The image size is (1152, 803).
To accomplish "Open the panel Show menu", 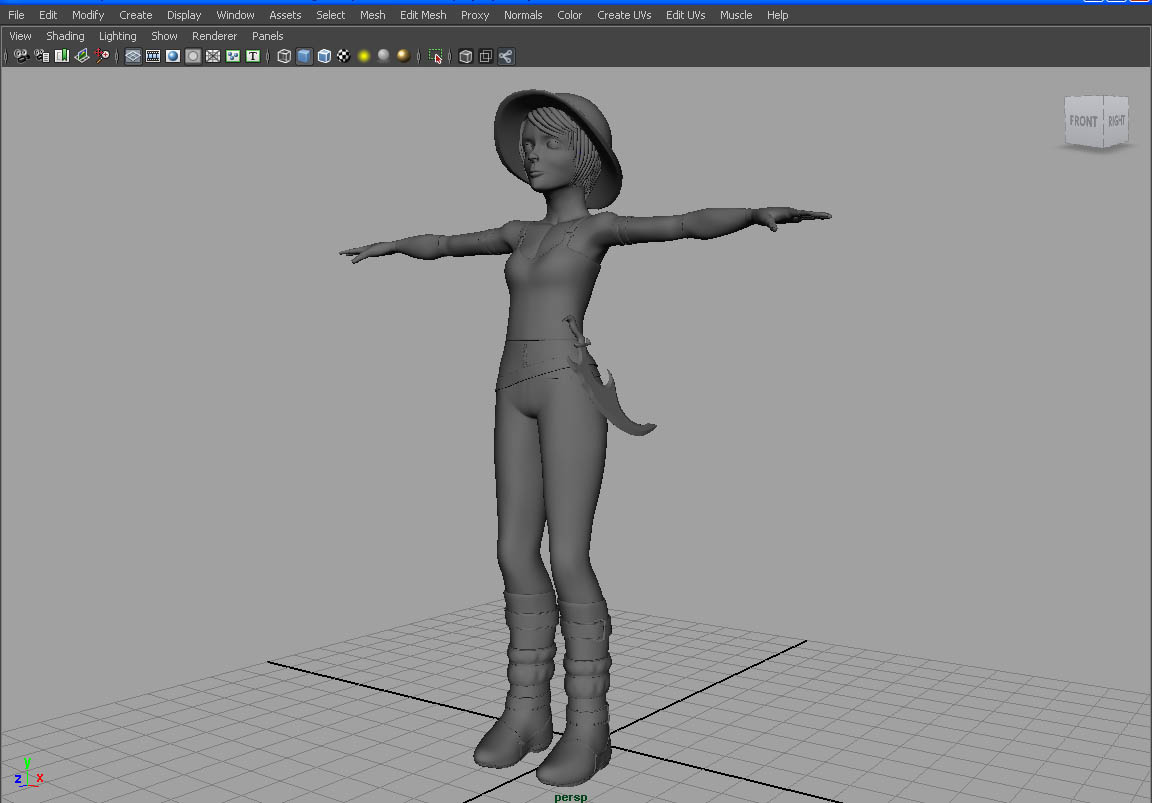I will pyautogui.click(x=164, y=36).
